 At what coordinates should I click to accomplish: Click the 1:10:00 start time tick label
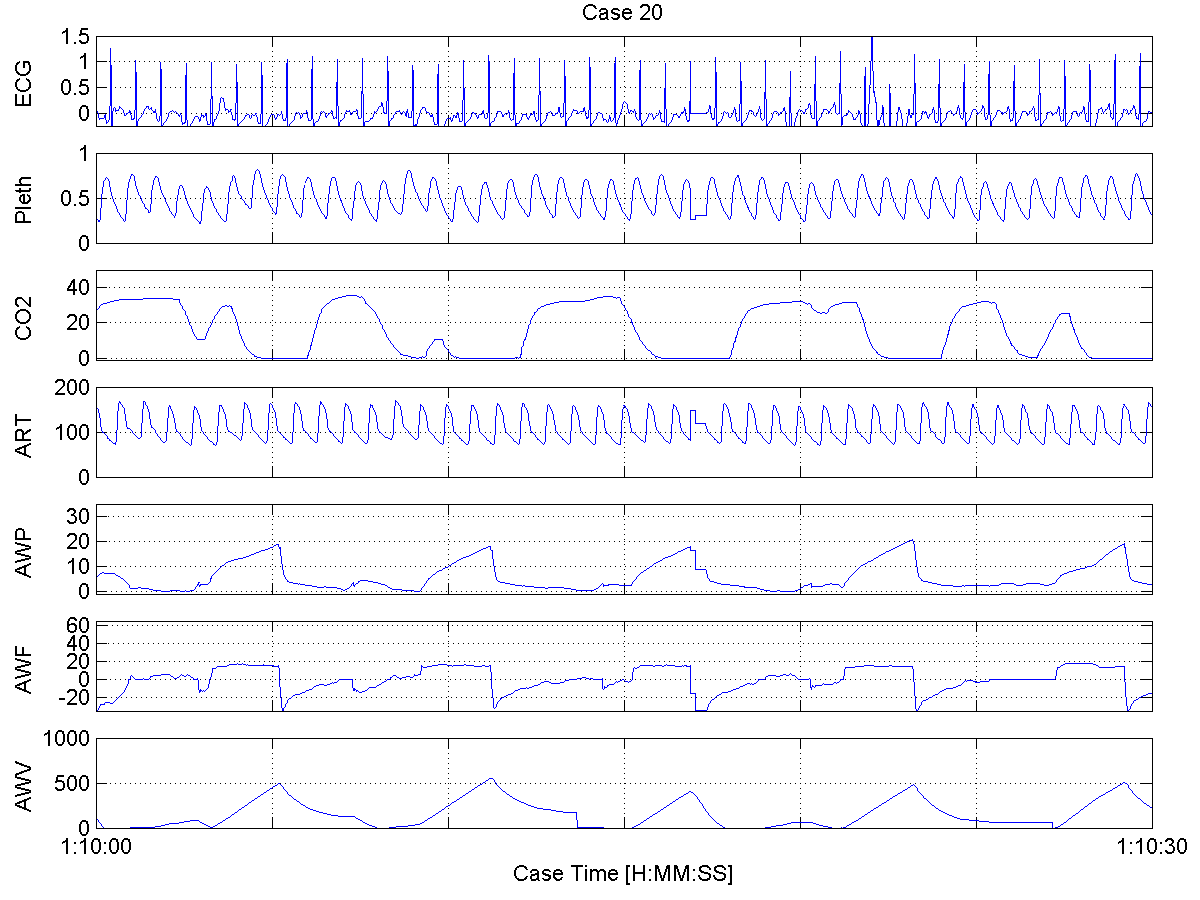[x=96, y=846]
